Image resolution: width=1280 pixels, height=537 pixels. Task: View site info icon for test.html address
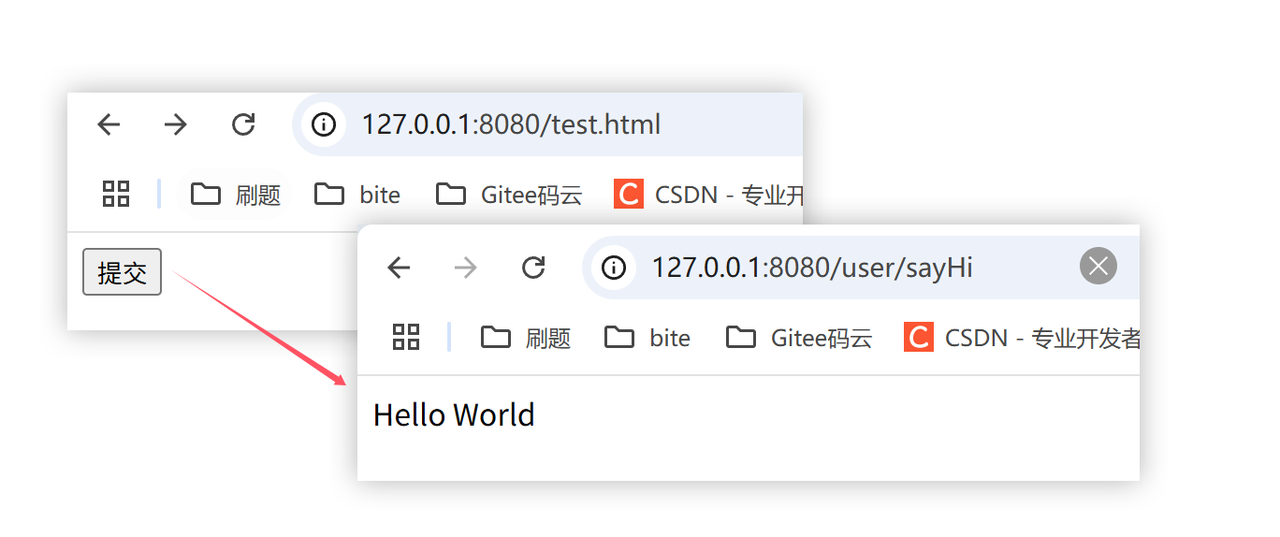click(322, 125)
